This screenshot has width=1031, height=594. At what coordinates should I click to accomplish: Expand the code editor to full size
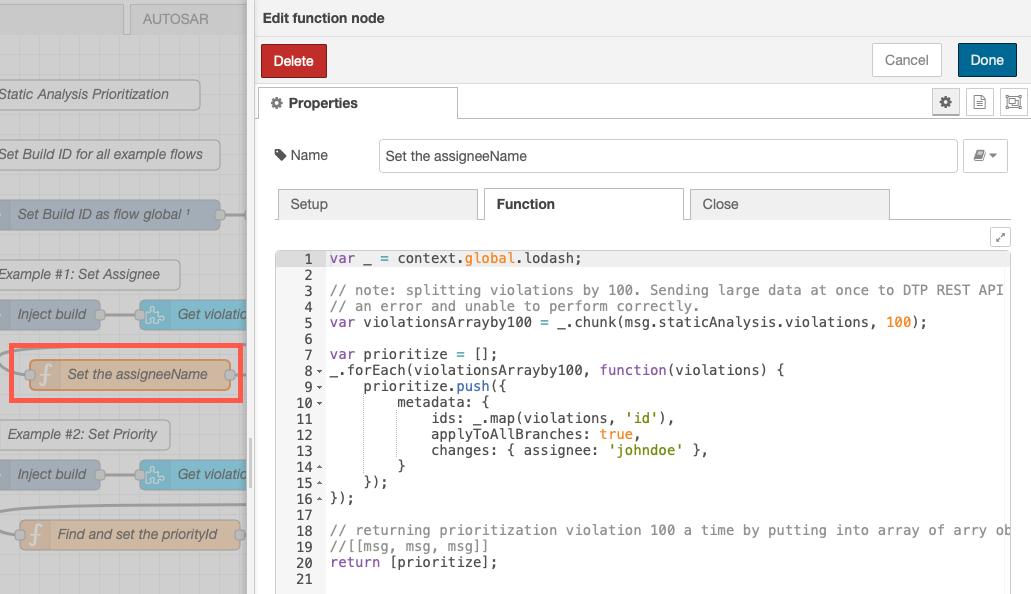(1000, 237)
